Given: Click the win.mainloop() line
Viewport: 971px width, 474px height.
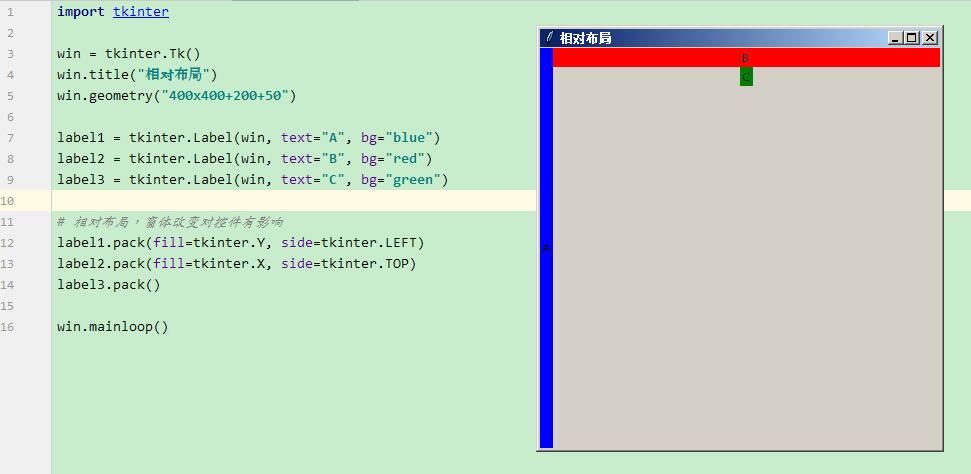Looking at the screenshot, I should pos(113,327).
